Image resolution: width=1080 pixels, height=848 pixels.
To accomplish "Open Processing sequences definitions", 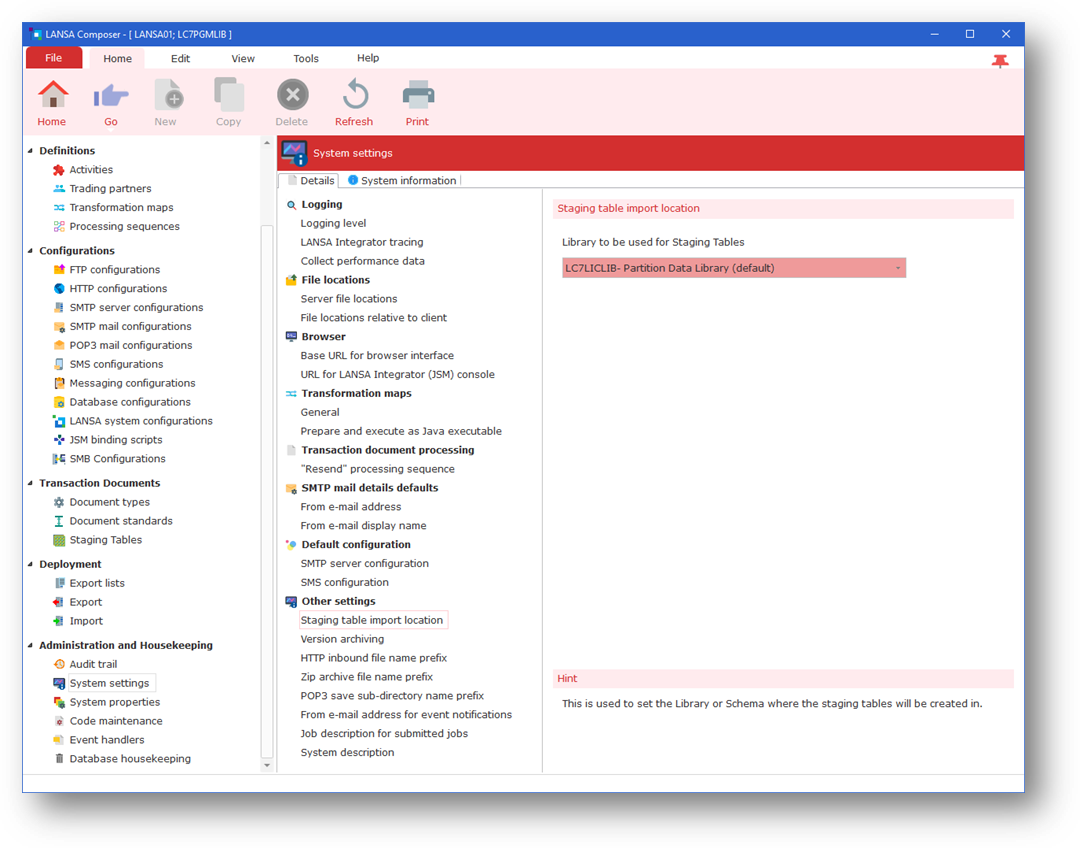I will click(124, 226).
